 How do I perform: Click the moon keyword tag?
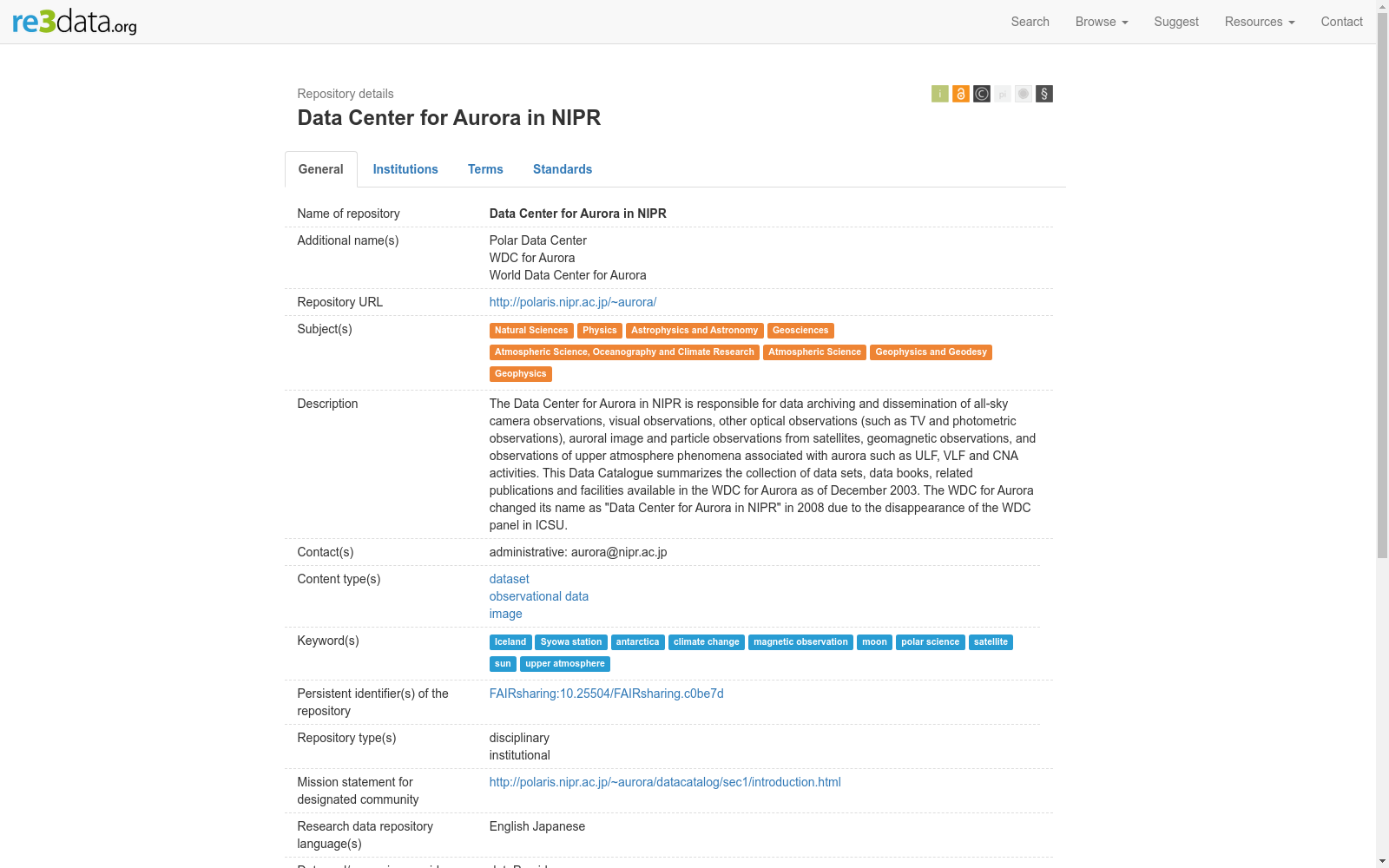click(x=874, y=642)
